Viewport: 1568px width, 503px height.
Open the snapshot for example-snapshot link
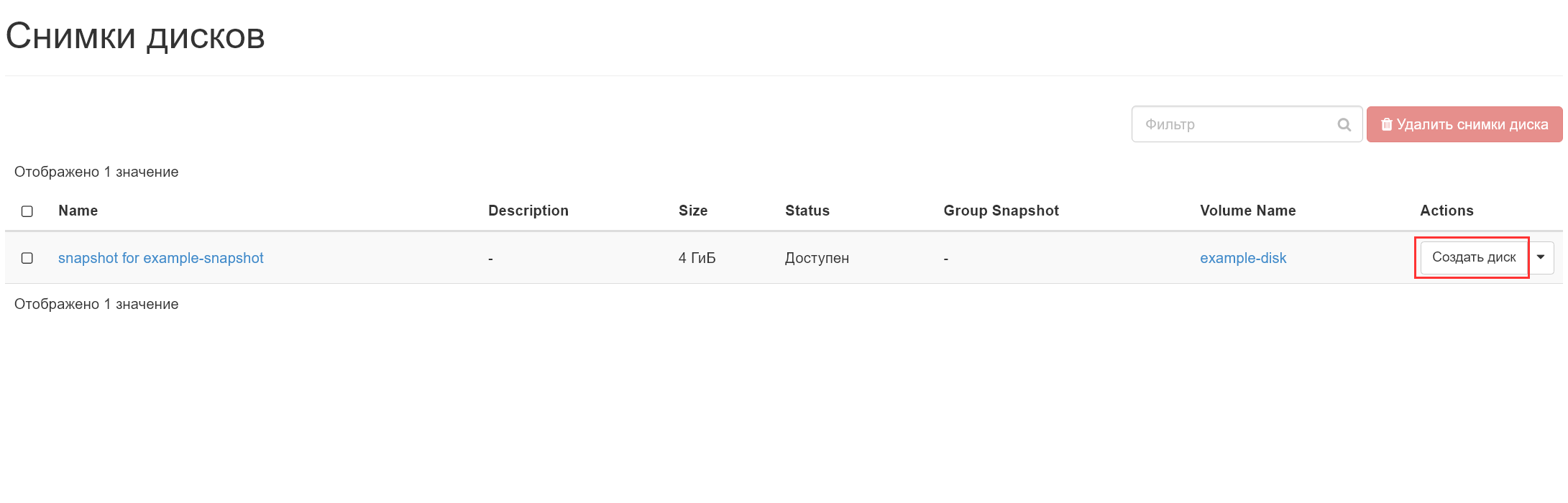coord(161,257)
